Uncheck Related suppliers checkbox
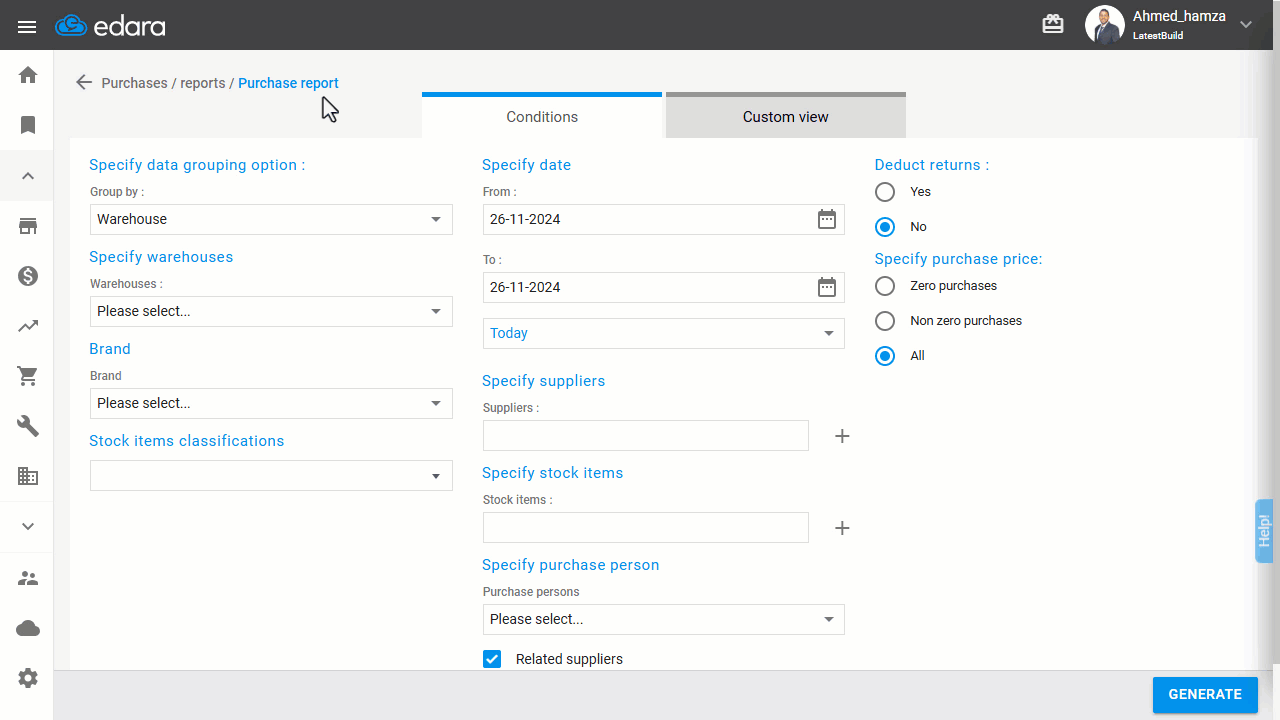Image resolution: width=1280 pixels, height=720 pixels. click(492, 658)
